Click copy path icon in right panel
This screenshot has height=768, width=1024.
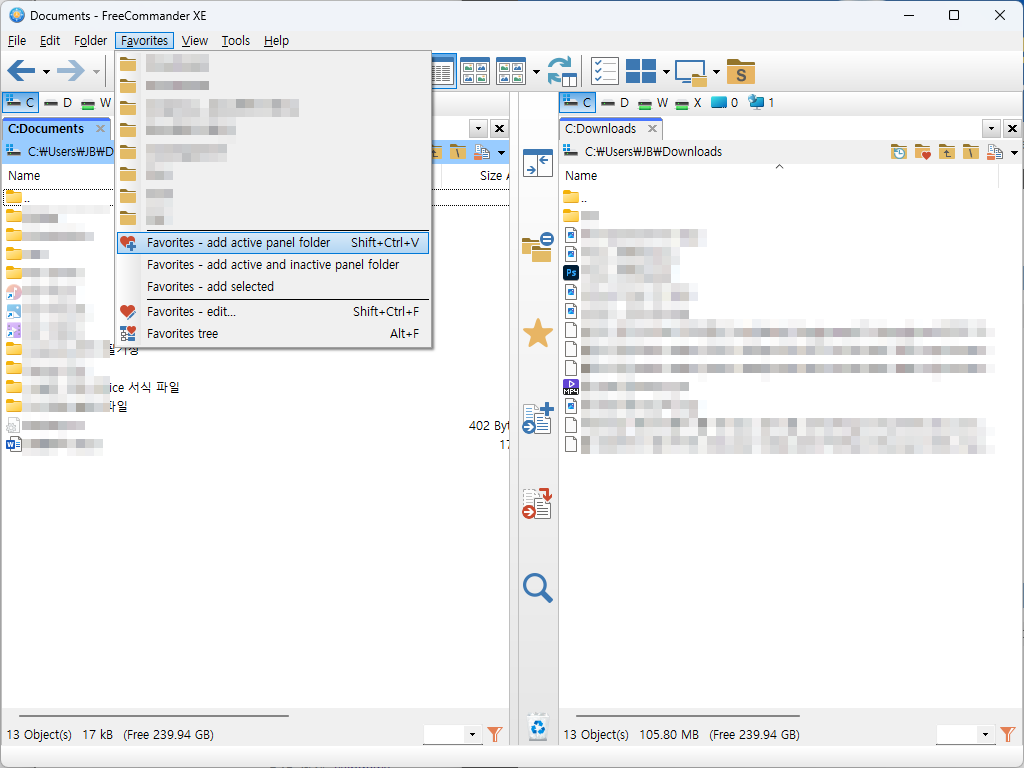click(x=995, y=152)
